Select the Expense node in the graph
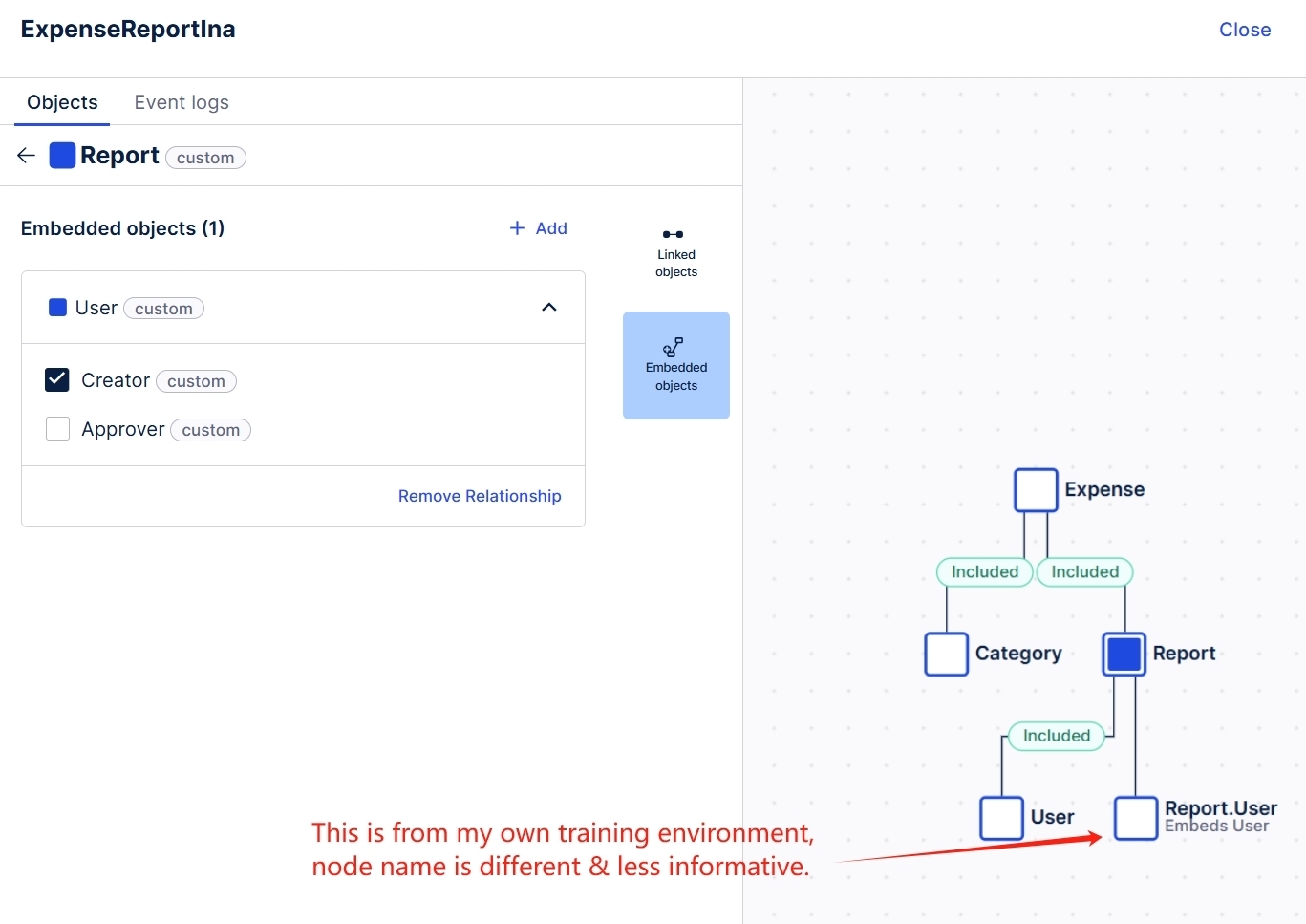The height and width of the screenshot is (924, 1306). [x=1036, y=490]
